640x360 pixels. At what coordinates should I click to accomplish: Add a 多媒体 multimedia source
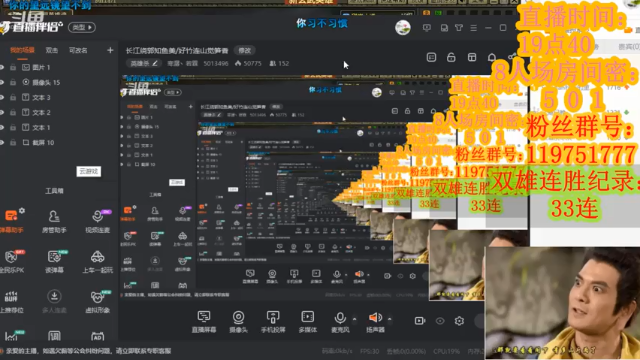click(x=307, y=321)
